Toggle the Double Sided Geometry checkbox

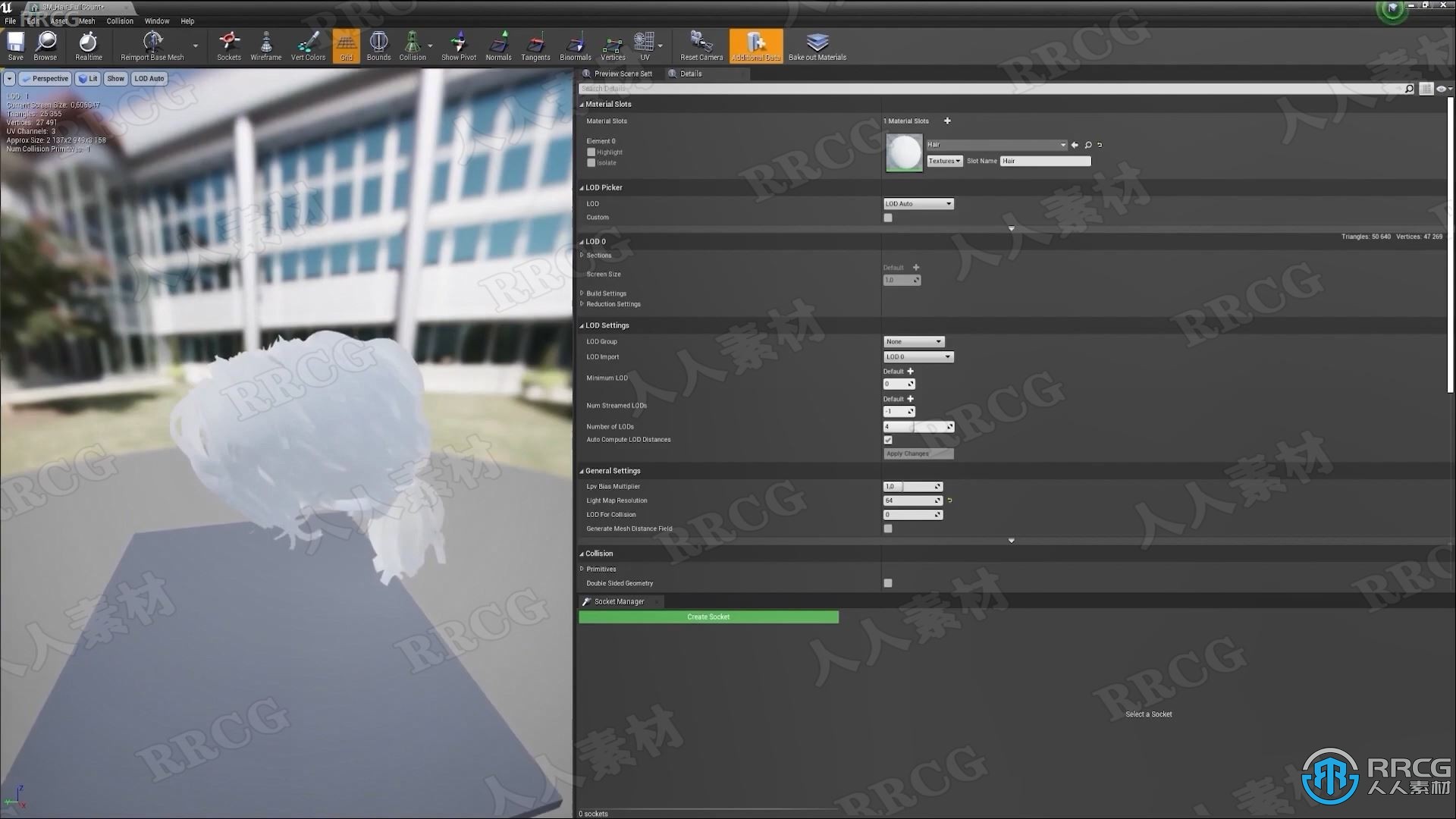tap(887, 583)
